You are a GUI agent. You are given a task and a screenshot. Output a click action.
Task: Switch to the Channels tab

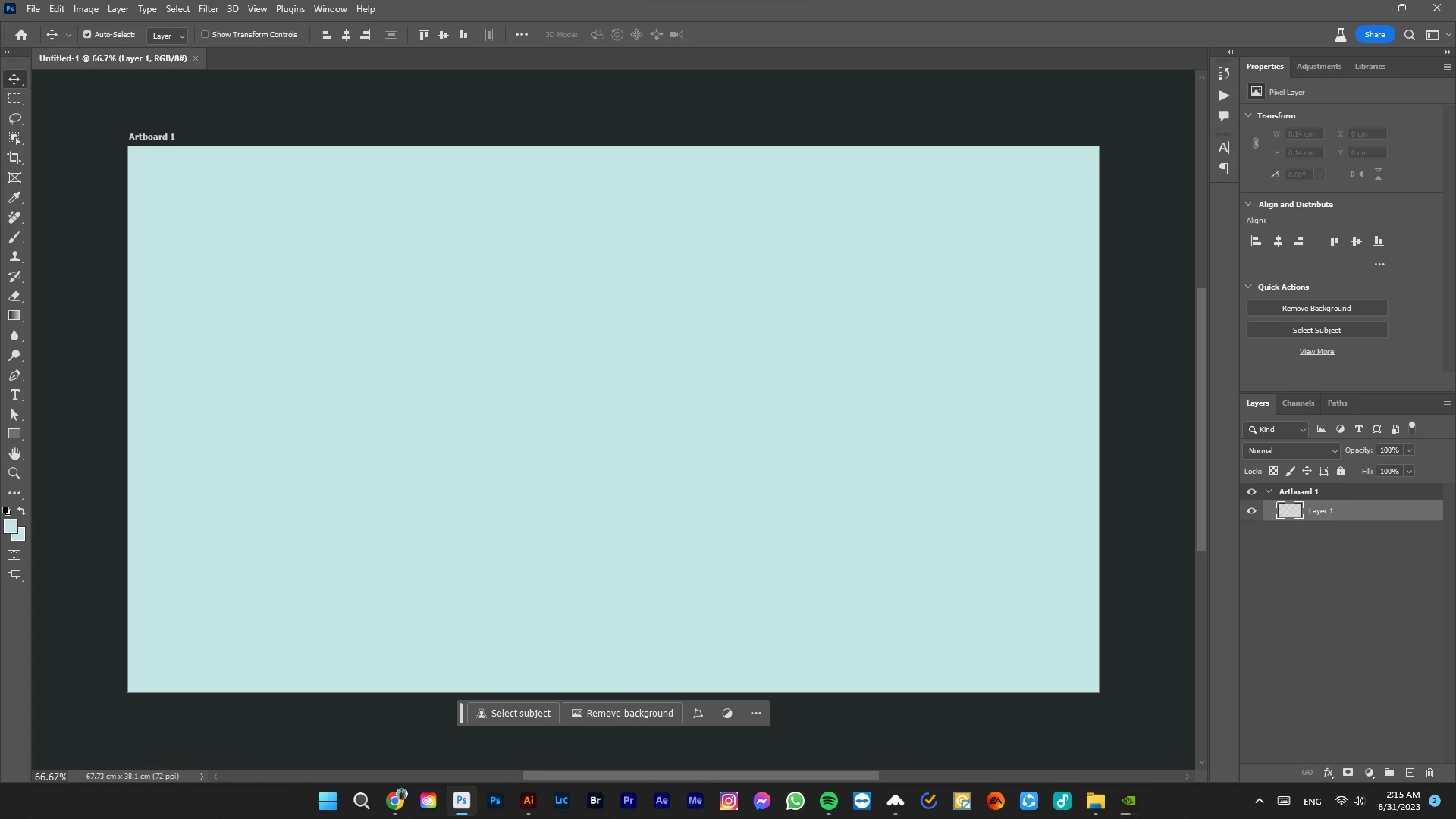click(1298, 403)
